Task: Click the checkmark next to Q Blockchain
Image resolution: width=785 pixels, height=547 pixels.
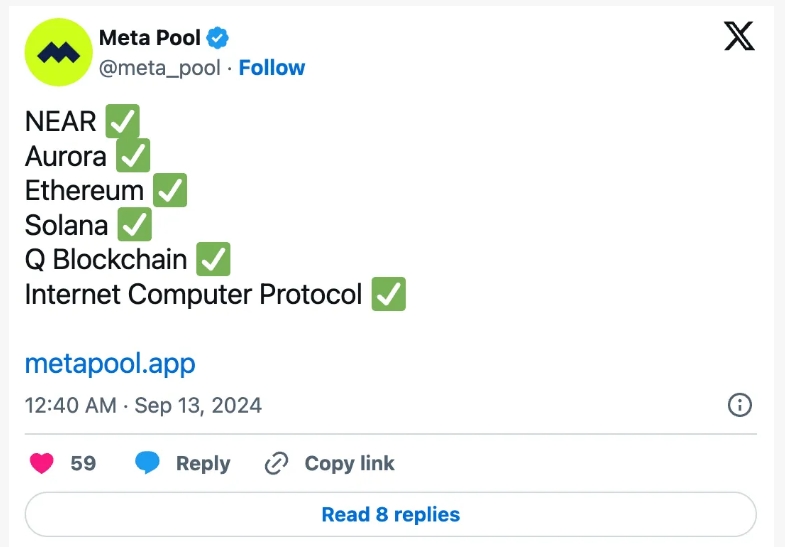Action: (x=213, y=259)
